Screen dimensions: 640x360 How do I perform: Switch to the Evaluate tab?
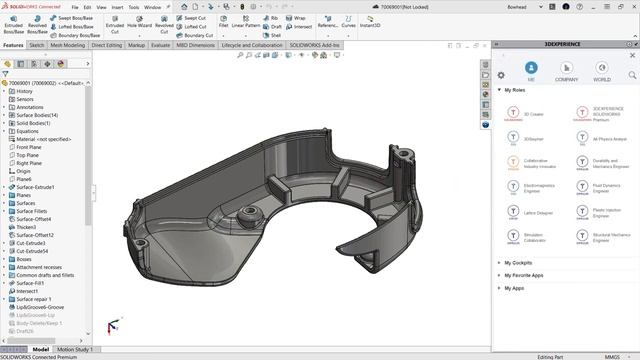(x=160, y=45)
